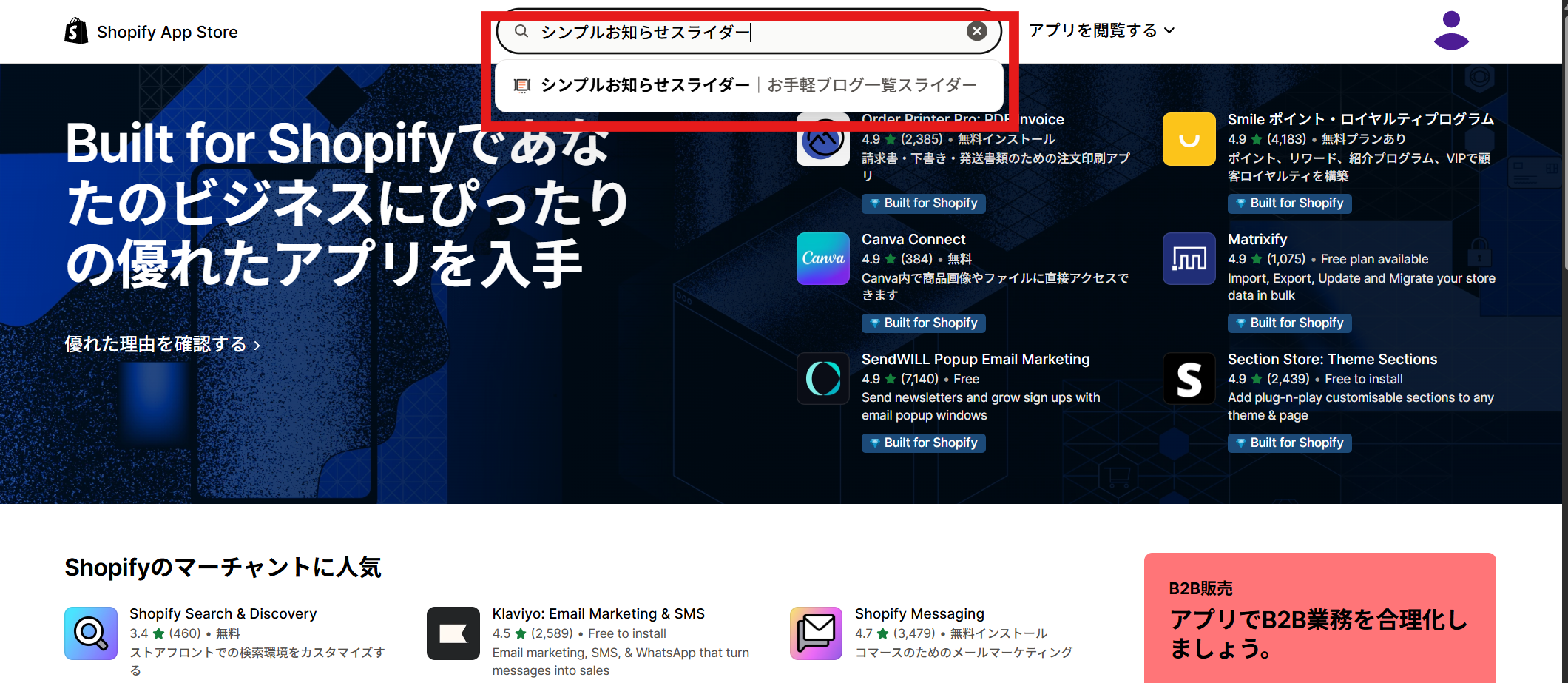Open the Shopify Messaging app icon
The width and height of the screenshot is (1568, 683).
pyautogui.click(x=816, y=633)
